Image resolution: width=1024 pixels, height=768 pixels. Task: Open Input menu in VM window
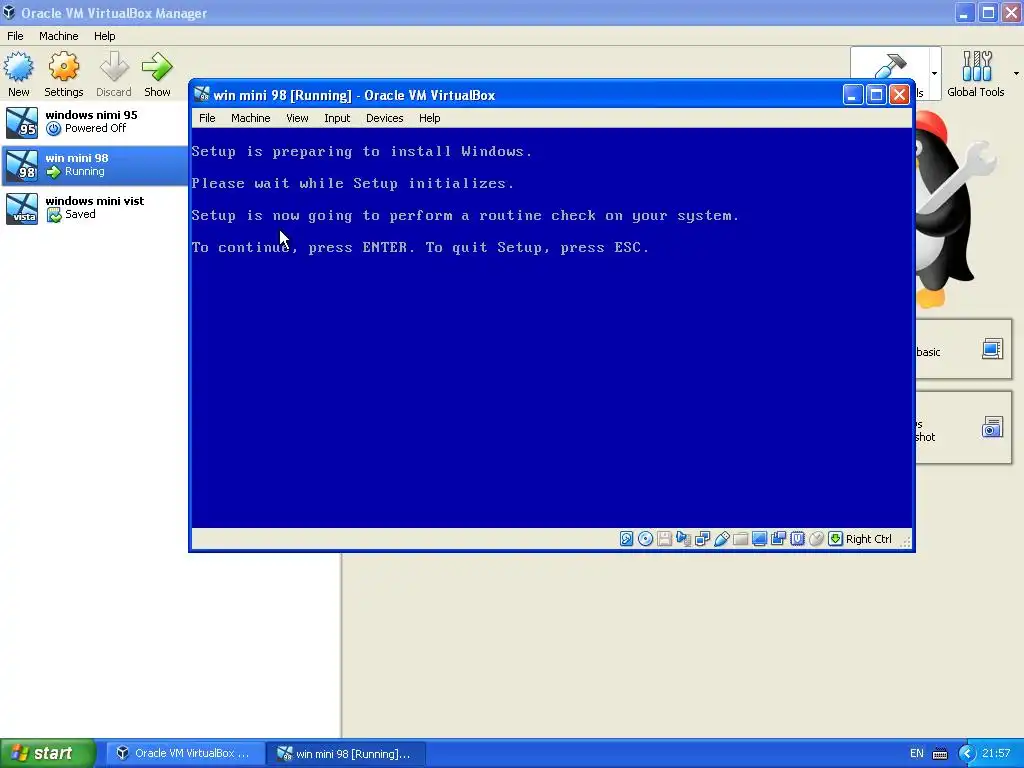click(x=337, y=118)
